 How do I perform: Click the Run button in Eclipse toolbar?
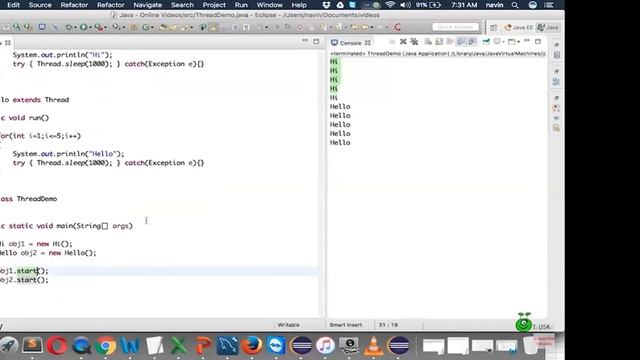point(83,27)
